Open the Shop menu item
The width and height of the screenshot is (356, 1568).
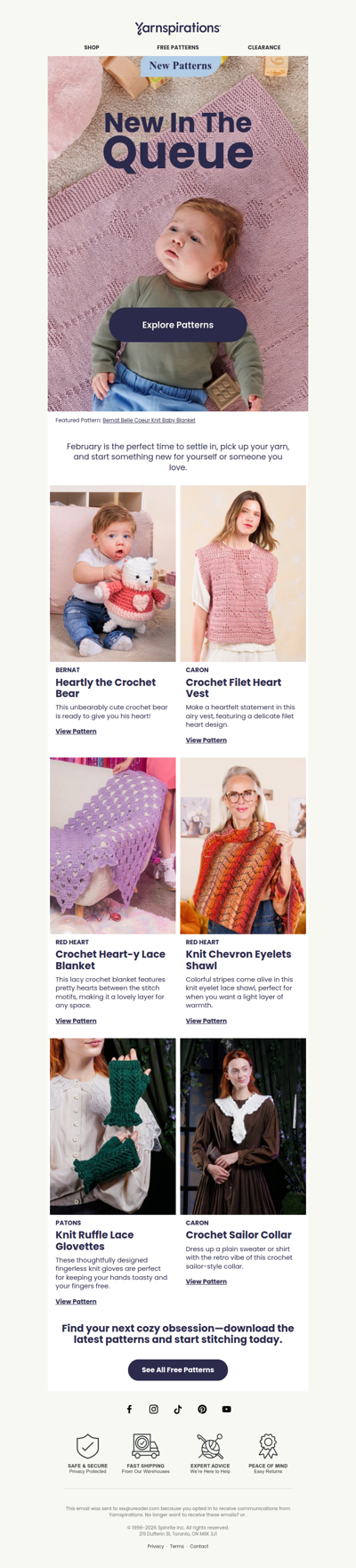pos(92,47)
